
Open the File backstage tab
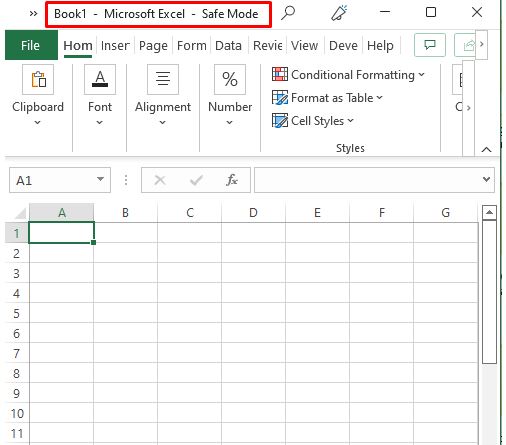point(31,45)
